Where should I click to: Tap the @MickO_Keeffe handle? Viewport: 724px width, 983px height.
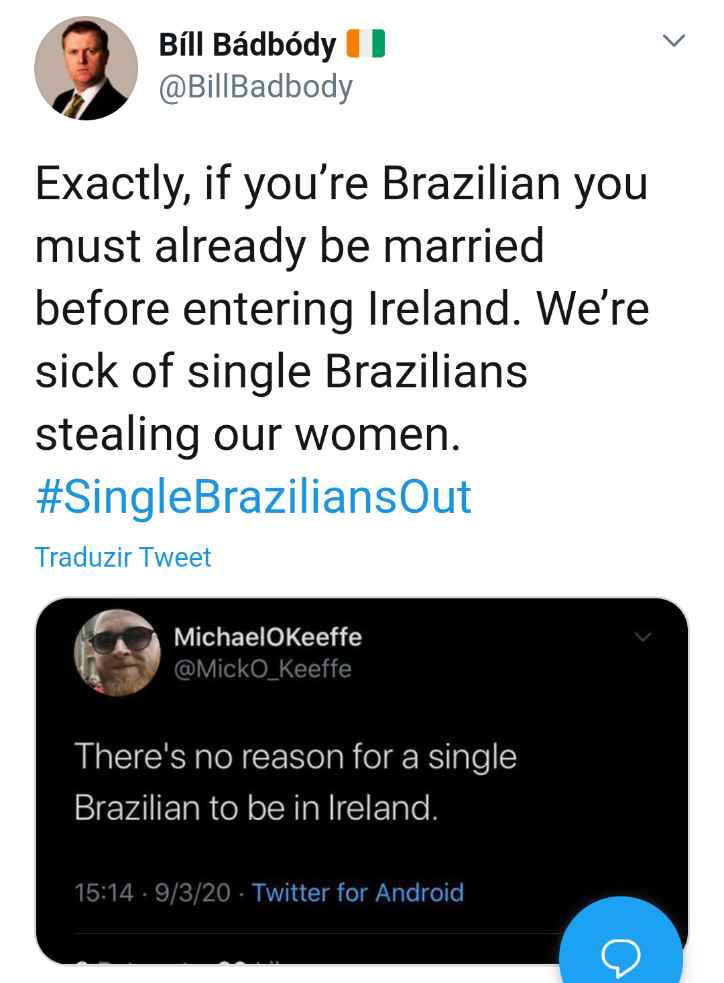[262, 669]
